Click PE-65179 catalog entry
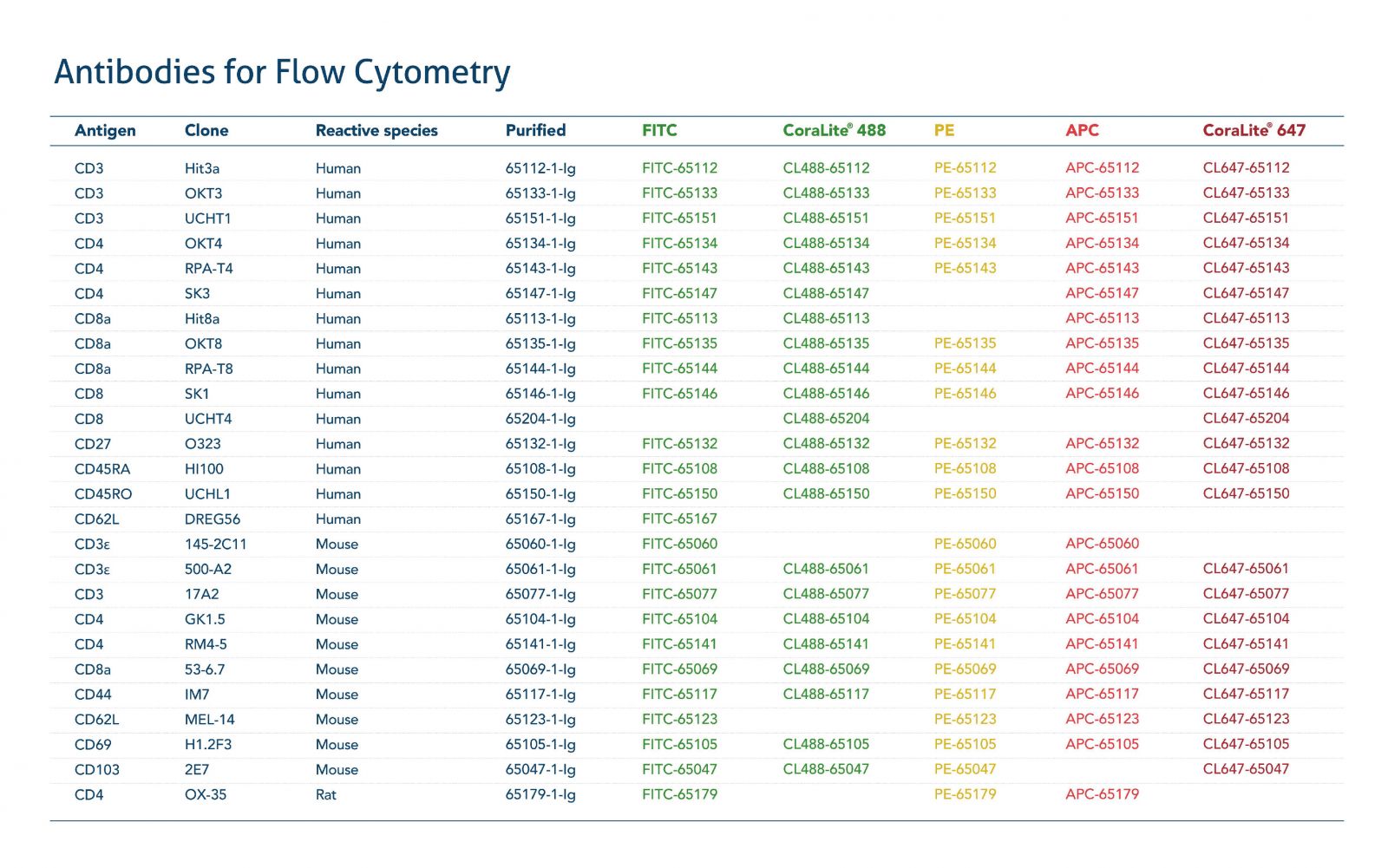1388x868 pixels. pyautogui.click(x=966, y=795)
